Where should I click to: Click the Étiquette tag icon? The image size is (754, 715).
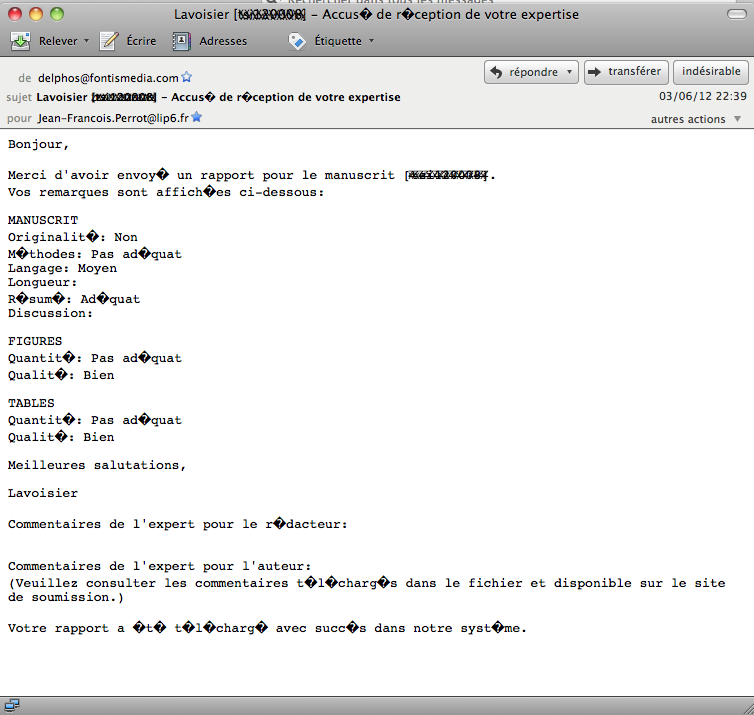(297, 41)
